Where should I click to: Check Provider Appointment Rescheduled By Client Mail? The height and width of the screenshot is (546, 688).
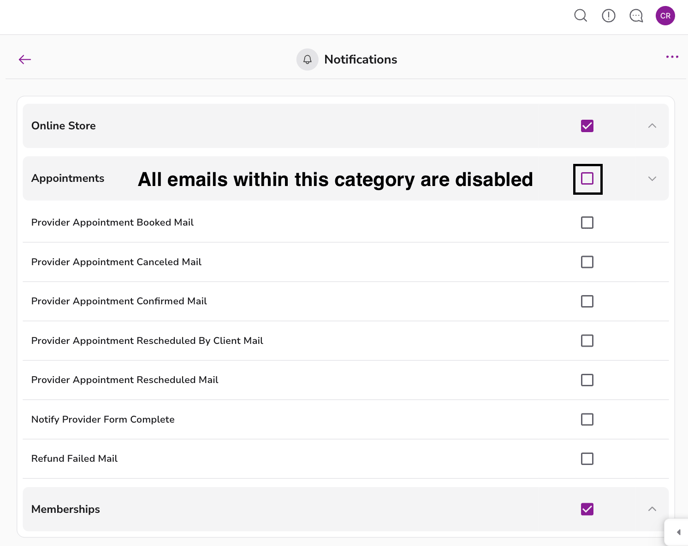(587, 341)
